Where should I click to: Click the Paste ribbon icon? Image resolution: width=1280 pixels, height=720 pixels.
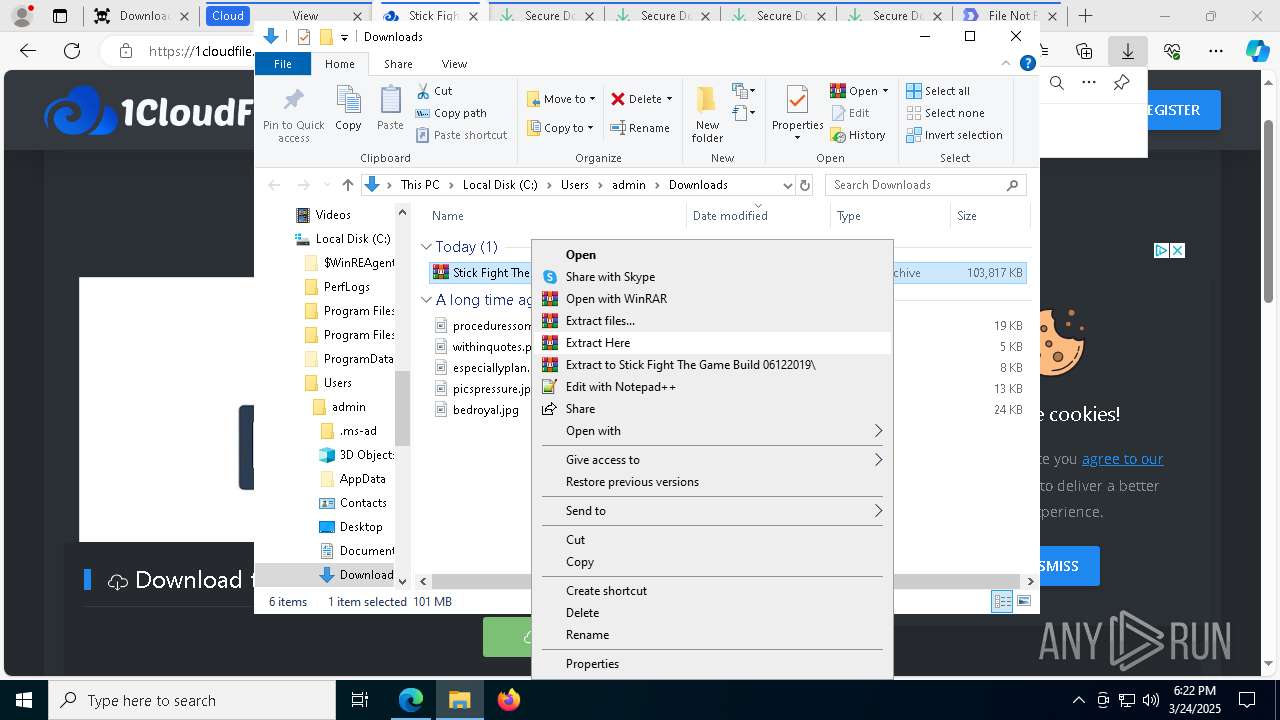tap(390, 109)
